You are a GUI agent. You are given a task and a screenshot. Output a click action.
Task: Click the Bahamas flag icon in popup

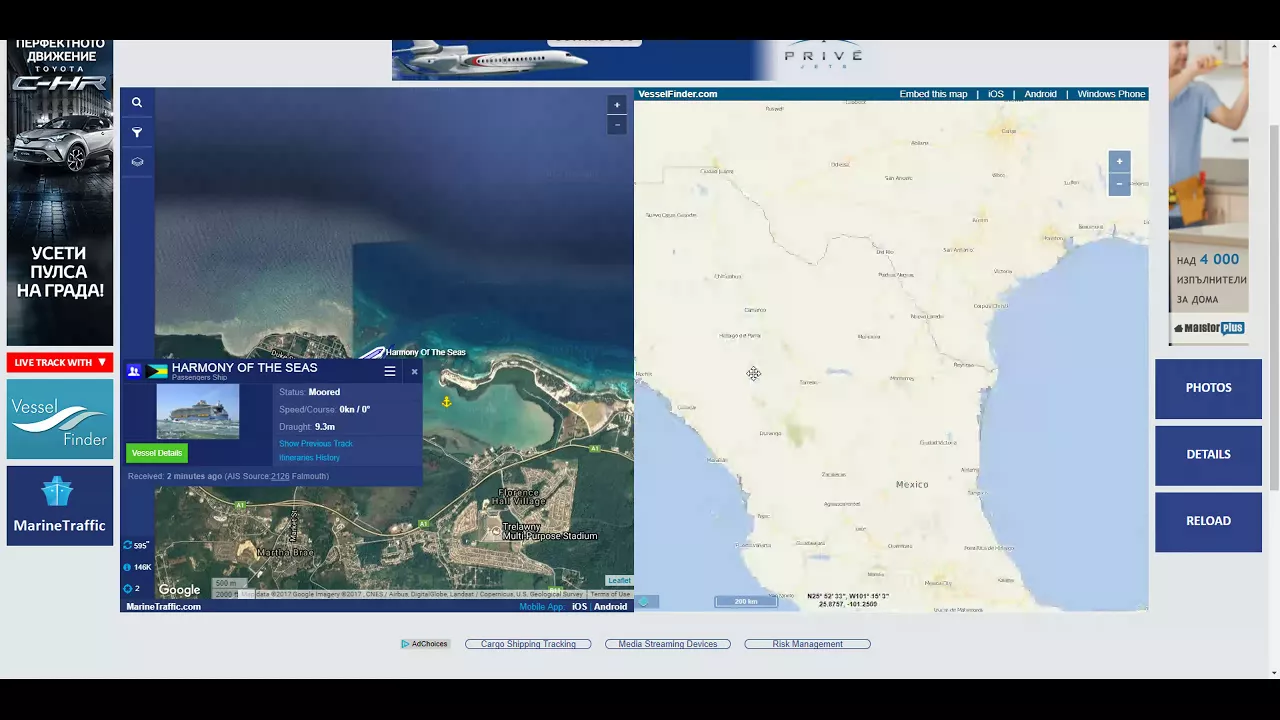click(x=157, y=371)
